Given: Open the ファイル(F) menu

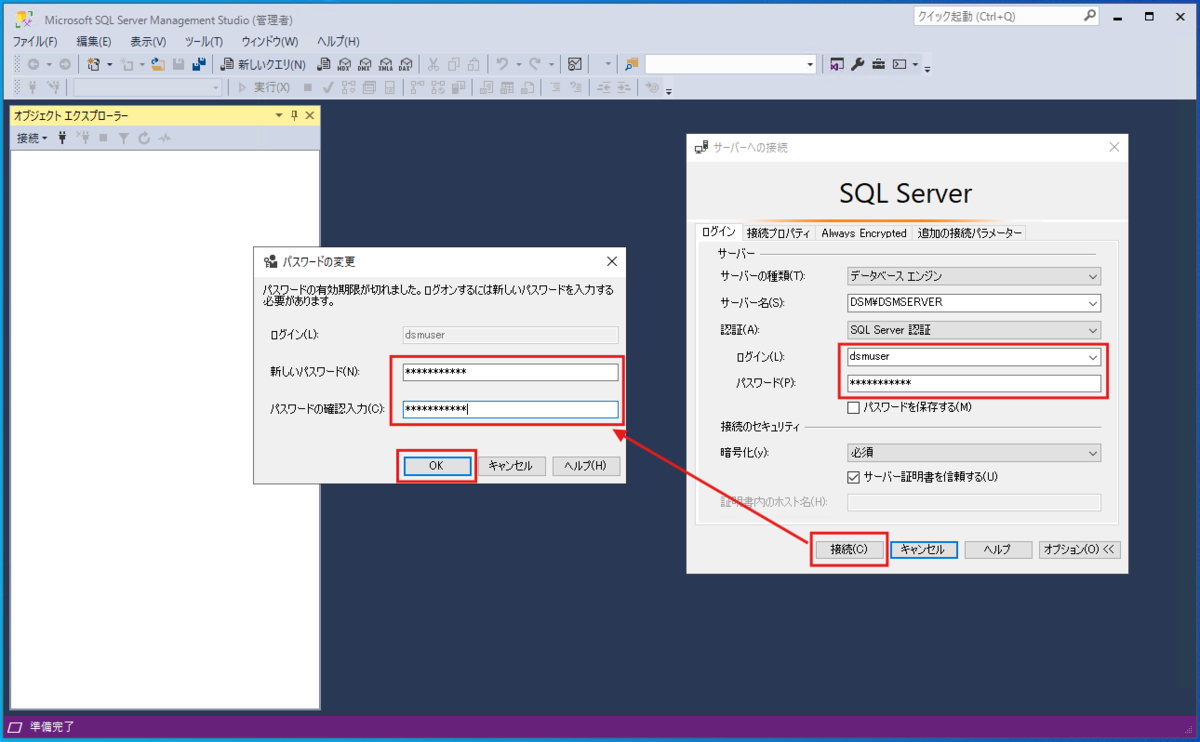Looking at the screenshot, I should pos(35,41).
